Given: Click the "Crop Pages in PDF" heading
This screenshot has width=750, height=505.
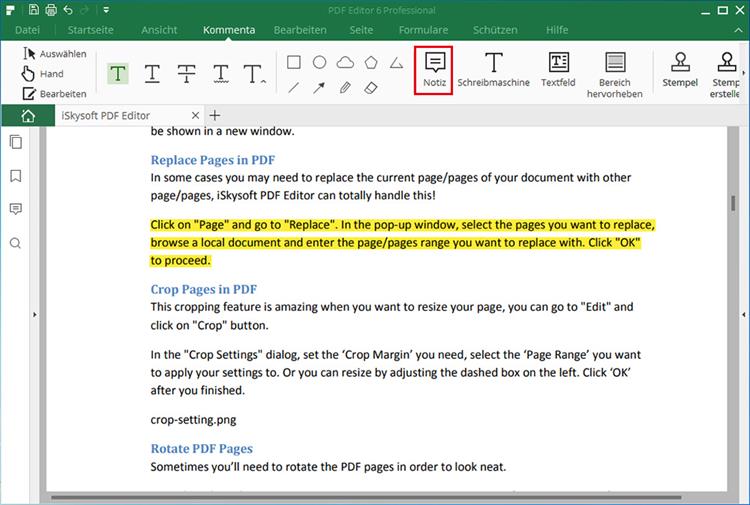Looking at the screenshot, I should [204, 289].
